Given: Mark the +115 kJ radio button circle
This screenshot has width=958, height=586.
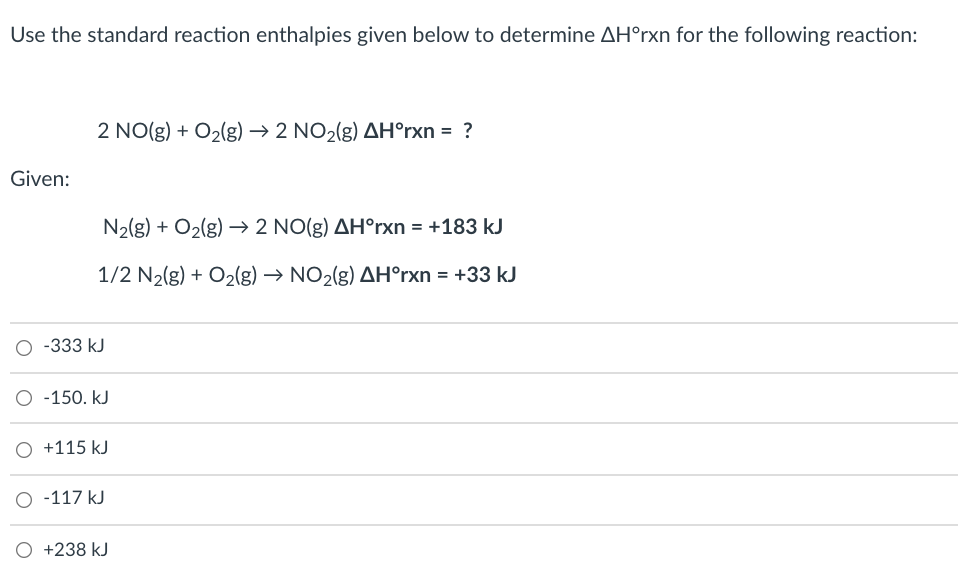Looking at the screenshot, I should click(x=24, y=450).
